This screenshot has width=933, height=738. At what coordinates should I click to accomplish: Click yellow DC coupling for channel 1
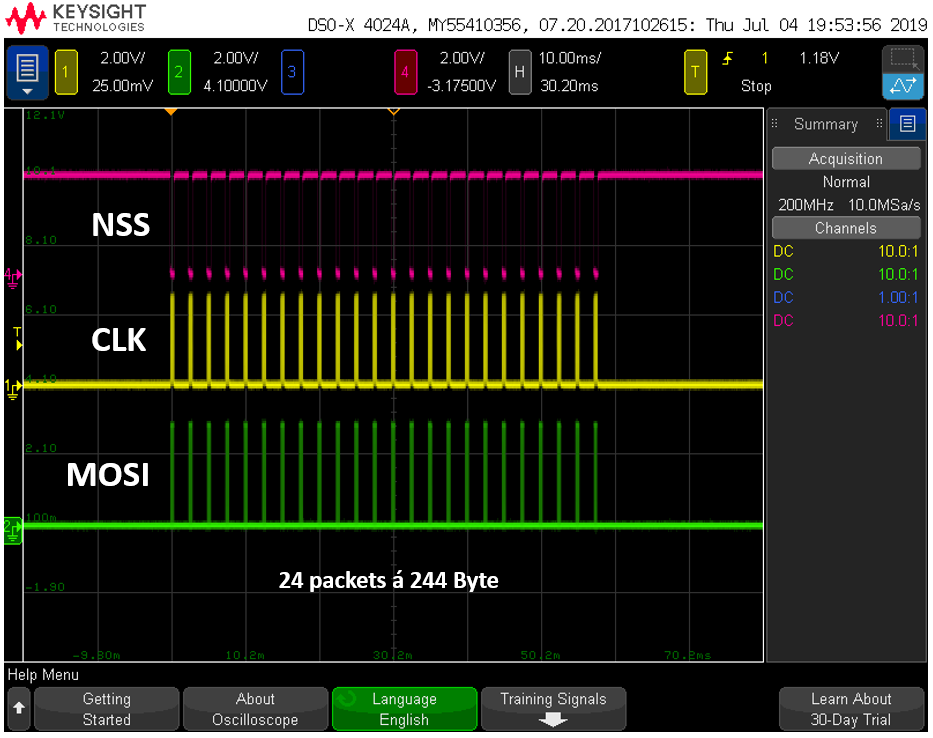coord(784,251)
